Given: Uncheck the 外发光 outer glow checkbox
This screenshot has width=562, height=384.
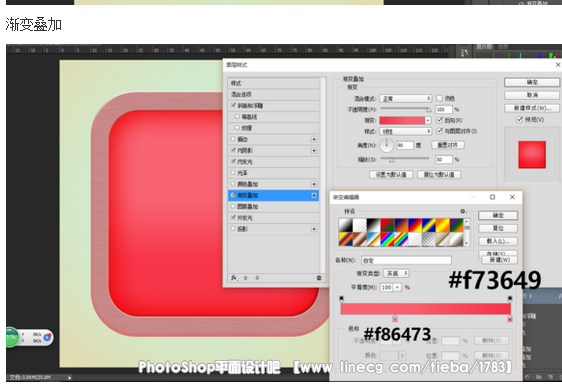Looking at the screenshot, I should tap(233, 217).
